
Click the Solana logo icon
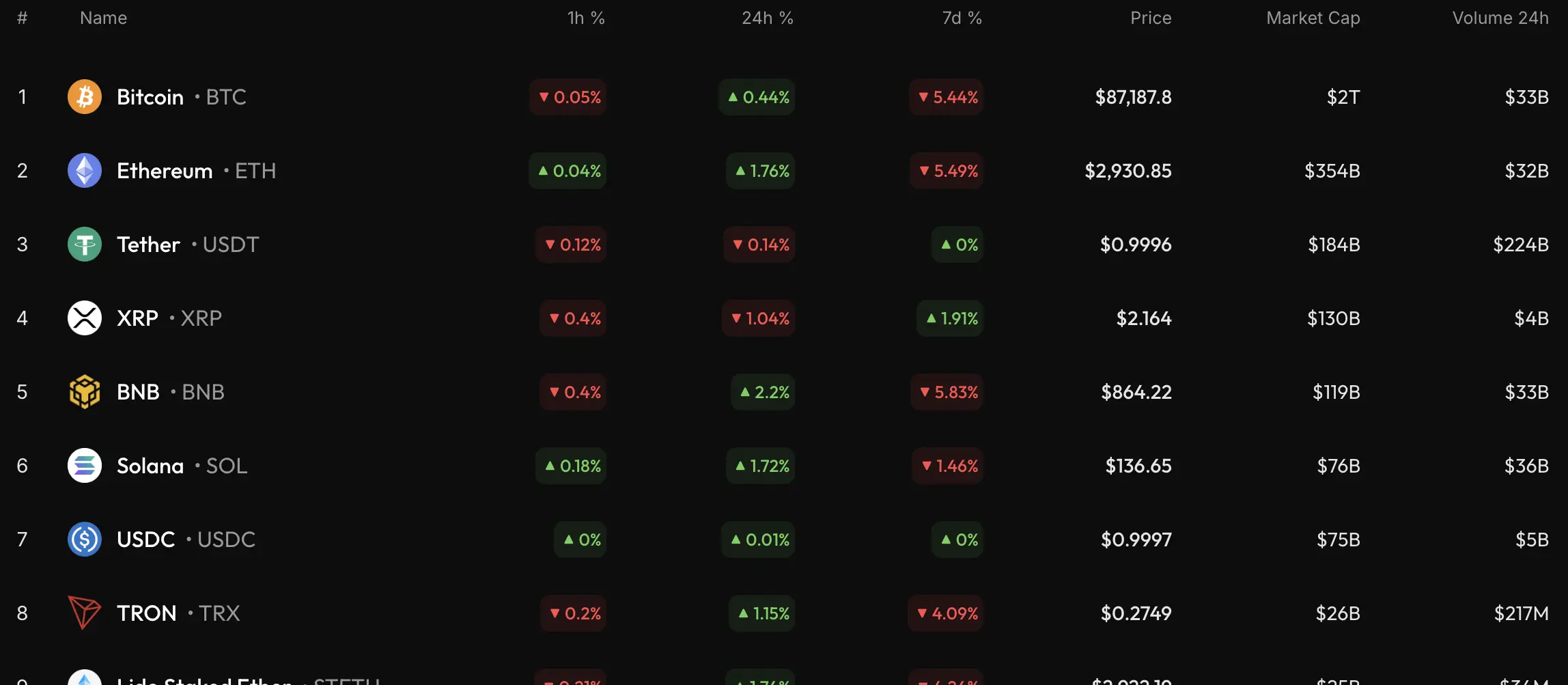[85, 466]
